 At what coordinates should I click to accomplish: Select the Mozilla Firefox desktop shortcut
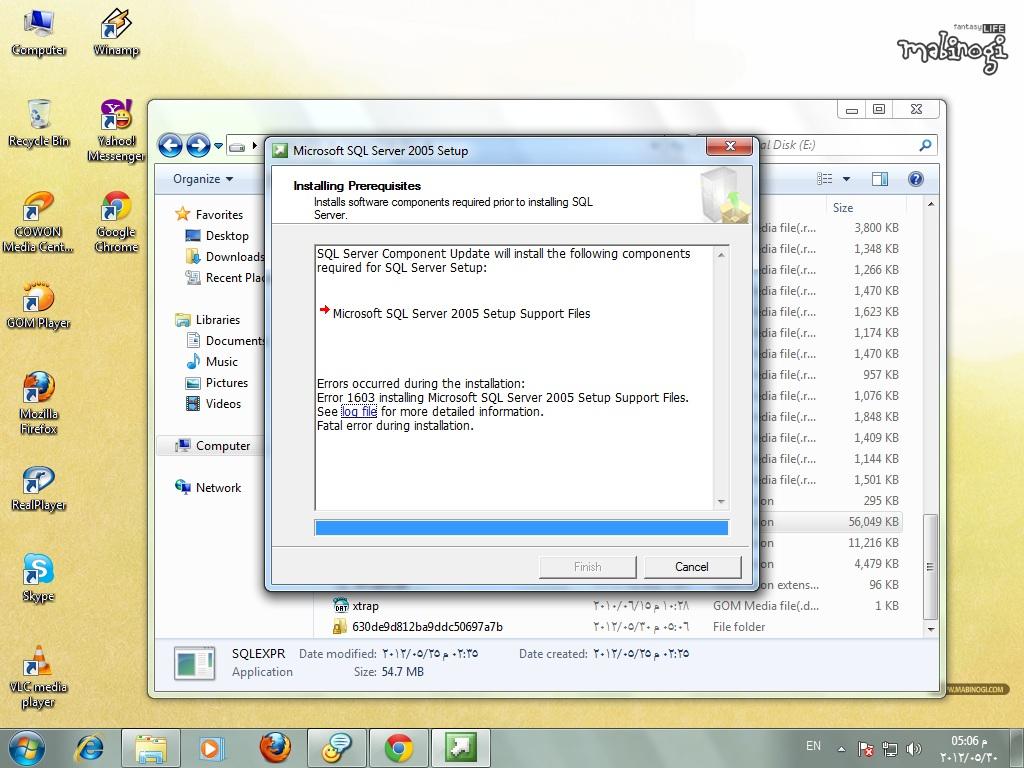tap(39, 403)
